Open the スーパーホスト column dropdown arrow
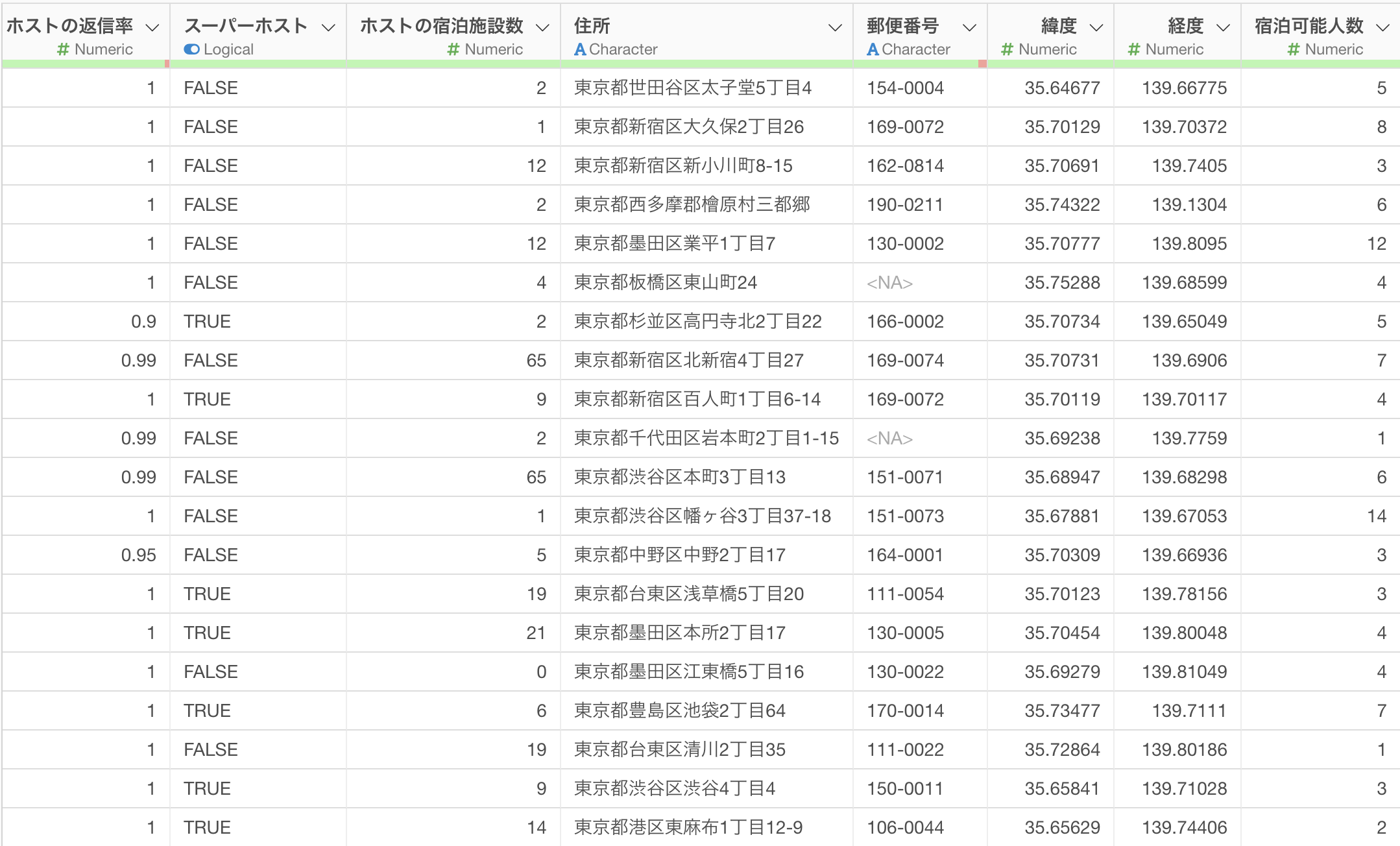1400x846 pixels. 329,27
